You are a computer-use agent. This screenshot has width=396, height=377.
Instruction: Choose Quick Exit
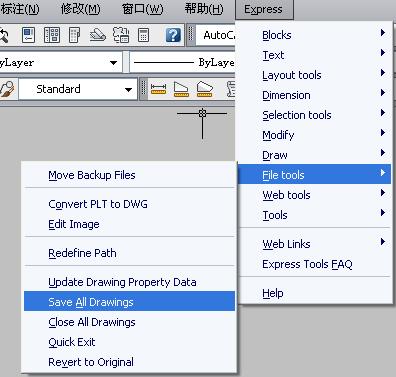129,342
